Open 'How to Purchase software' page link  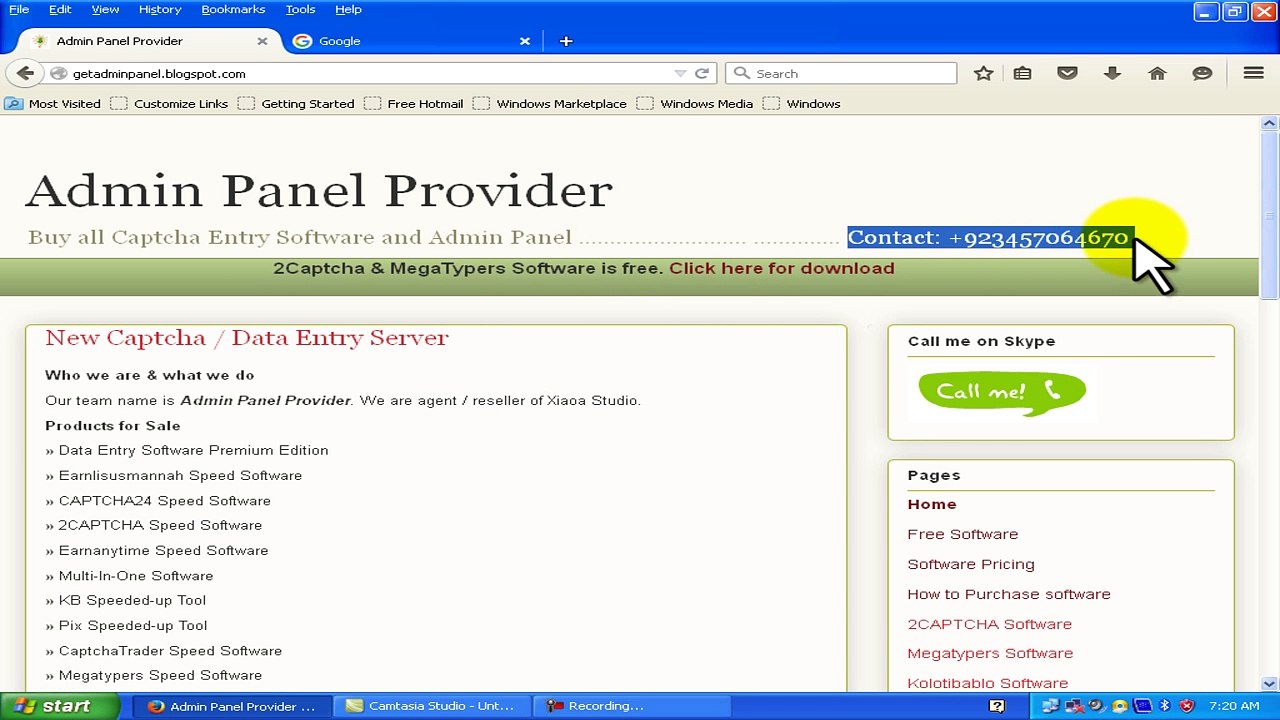(1009, 594)
